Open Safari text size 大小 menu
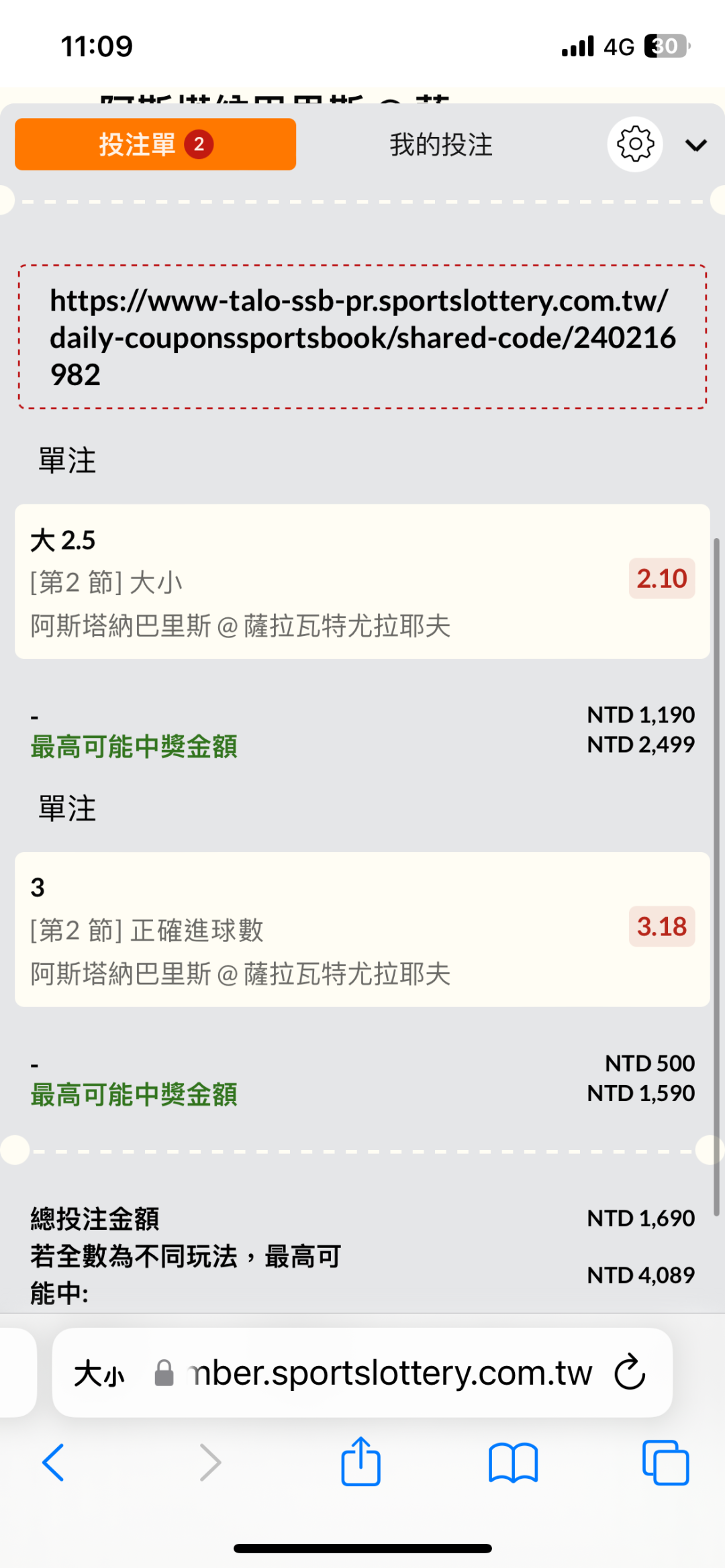725x1568 pixels. [x=99, y=1373]
